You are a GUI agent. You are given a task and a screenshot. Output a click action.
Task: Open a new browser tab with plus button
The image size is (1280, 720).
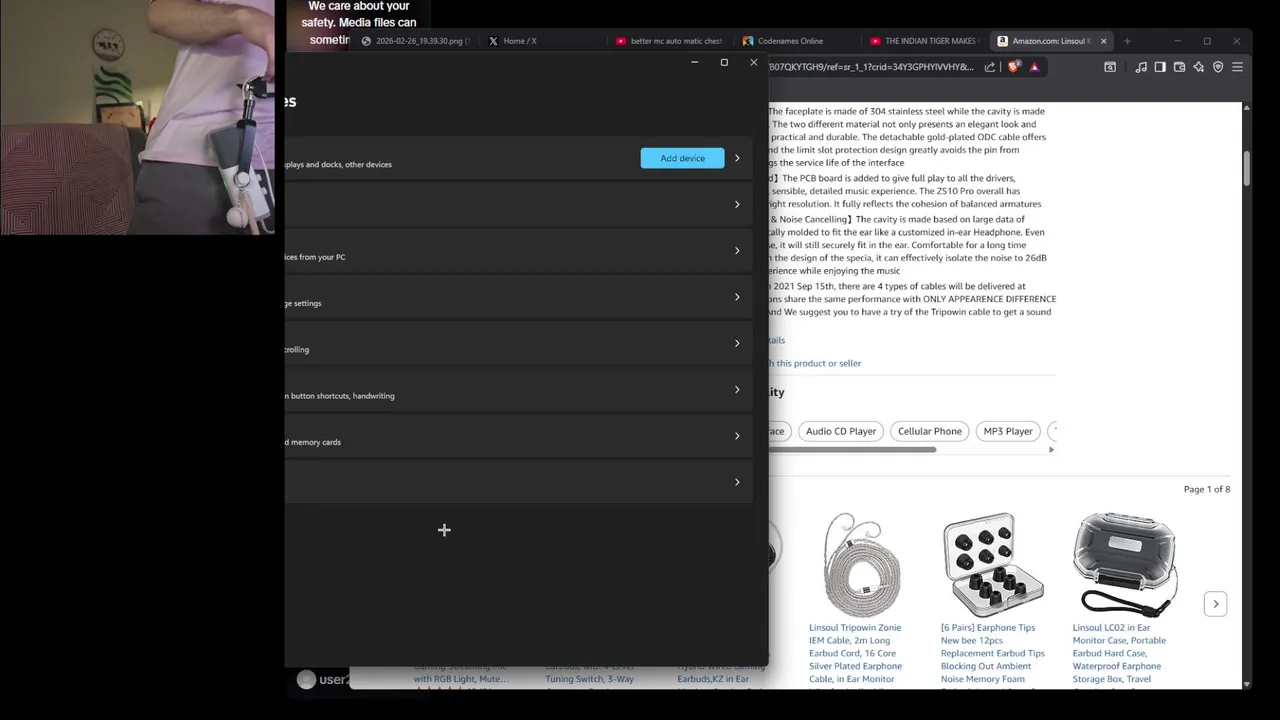click(1127, 41)
